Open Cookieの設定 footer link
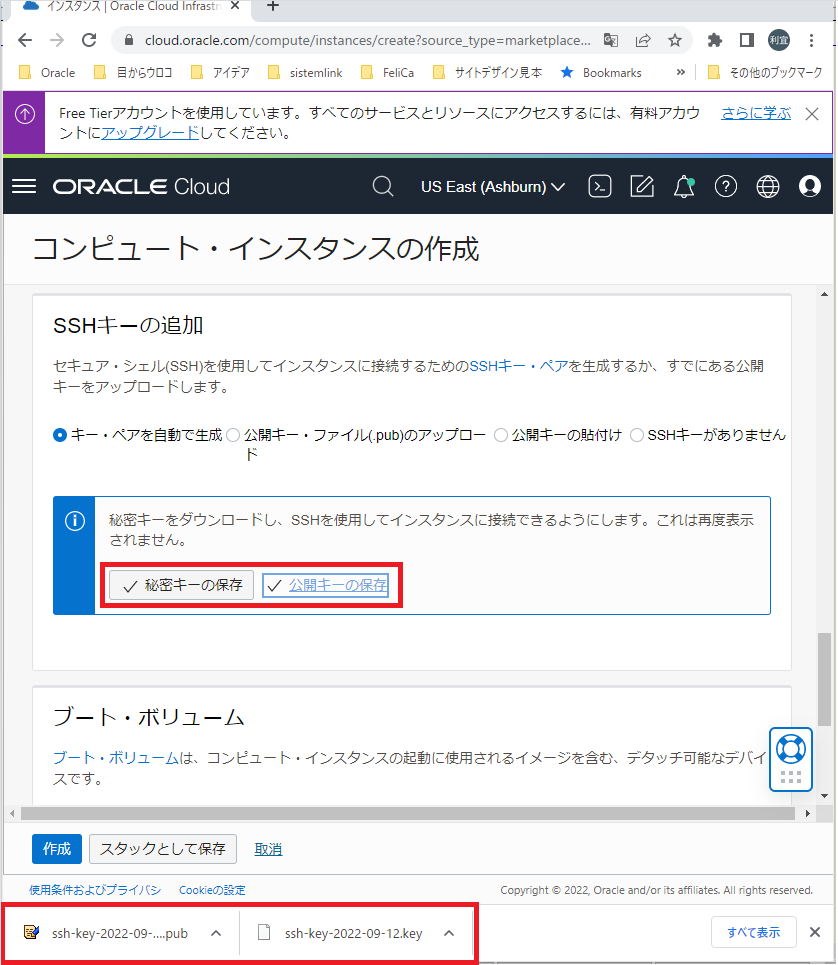Viewport: 838px width, 965px height. pyautogui.click(x=212, y=890)
